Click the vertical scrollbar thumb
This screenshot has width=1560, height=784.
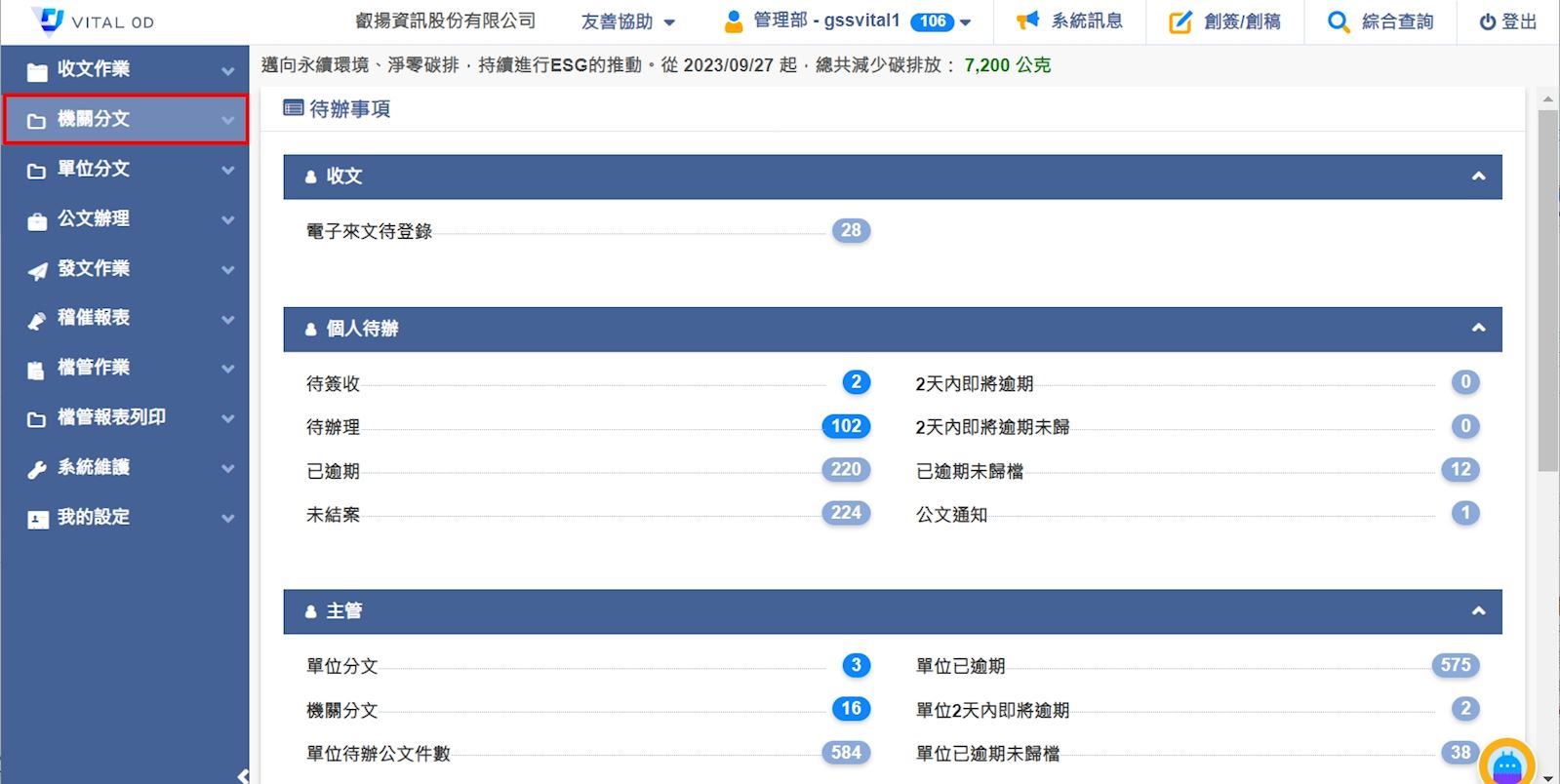tap(1547, 291)
